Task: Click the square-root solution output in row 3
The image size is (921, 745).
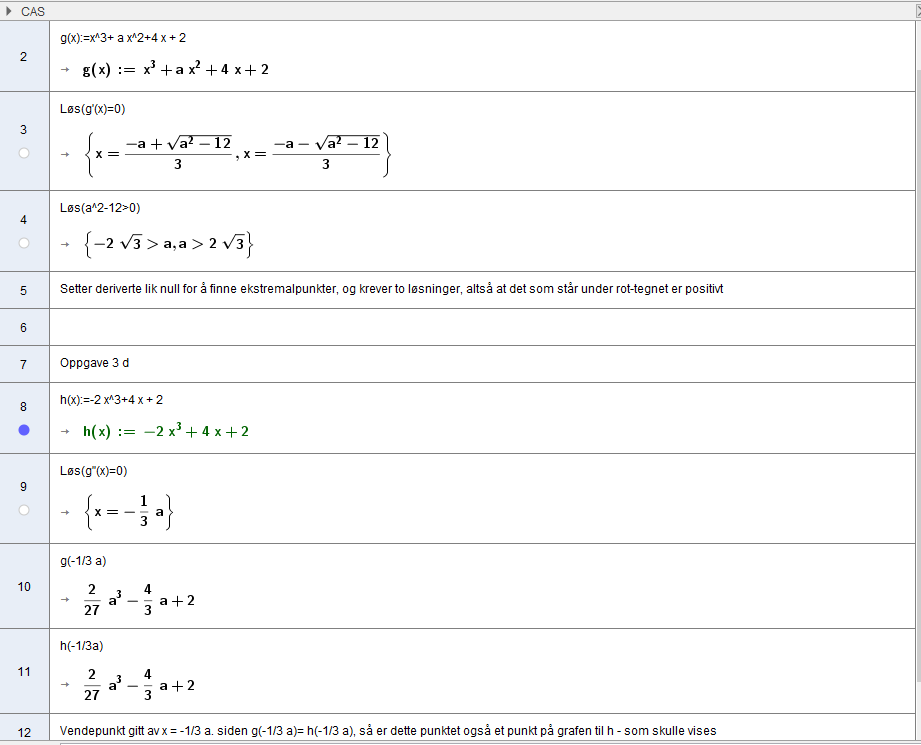Action: [x=237, y=153]
